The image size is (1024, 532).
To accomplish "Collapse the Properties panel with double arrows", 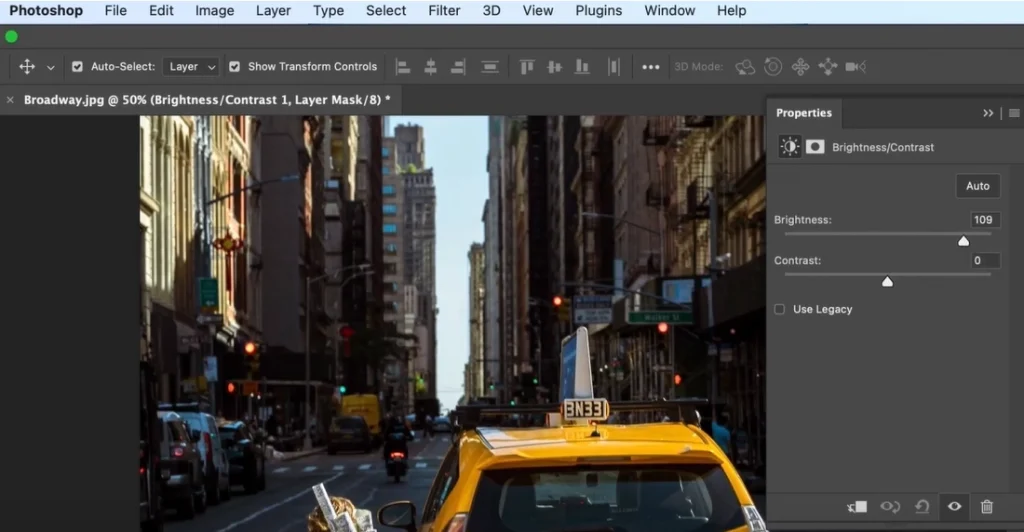I will pyautogui.click(x=988, y=113).
